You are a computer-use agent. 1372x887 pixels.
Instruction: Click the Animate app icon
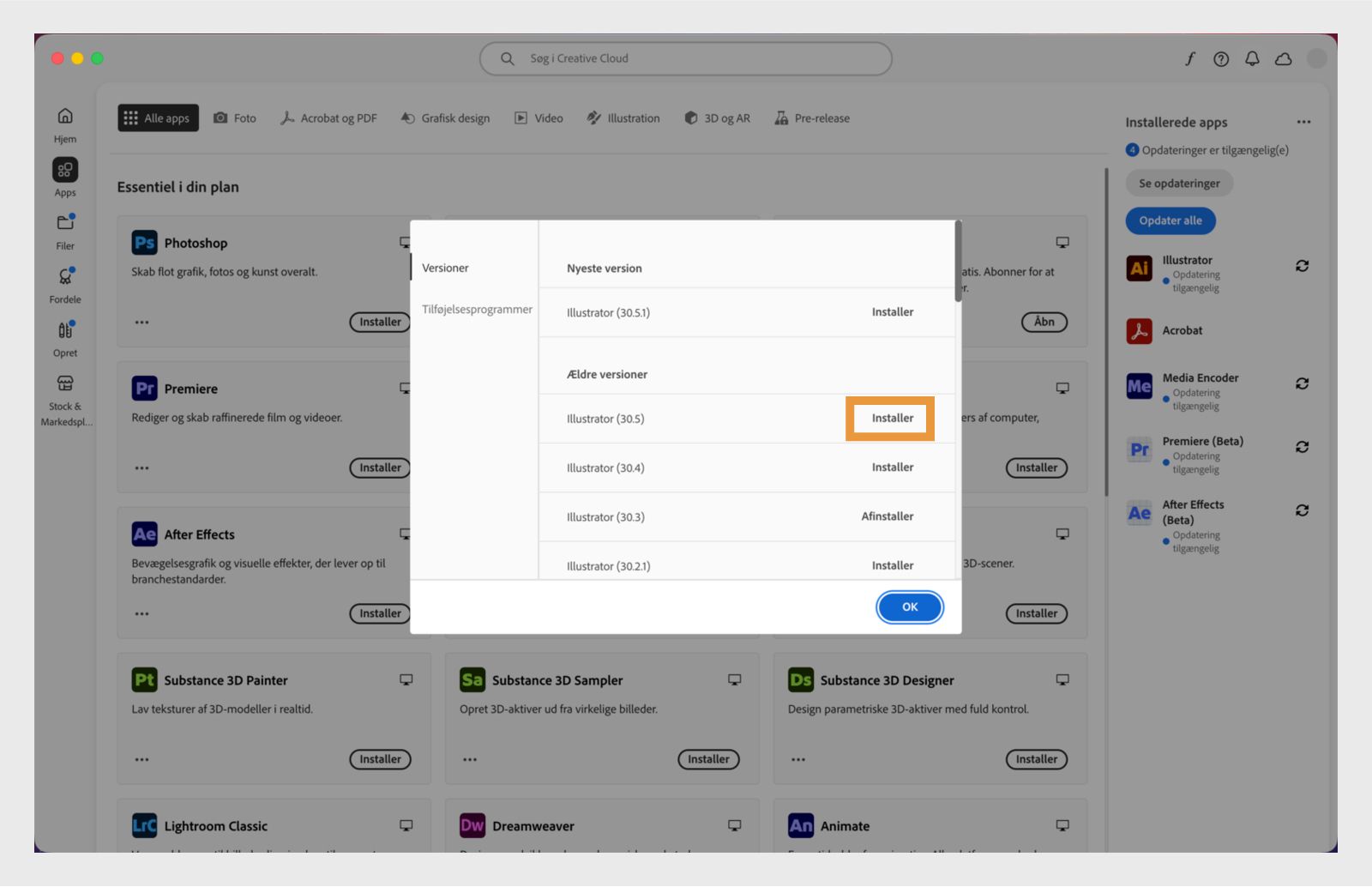[x=801, y=826]
